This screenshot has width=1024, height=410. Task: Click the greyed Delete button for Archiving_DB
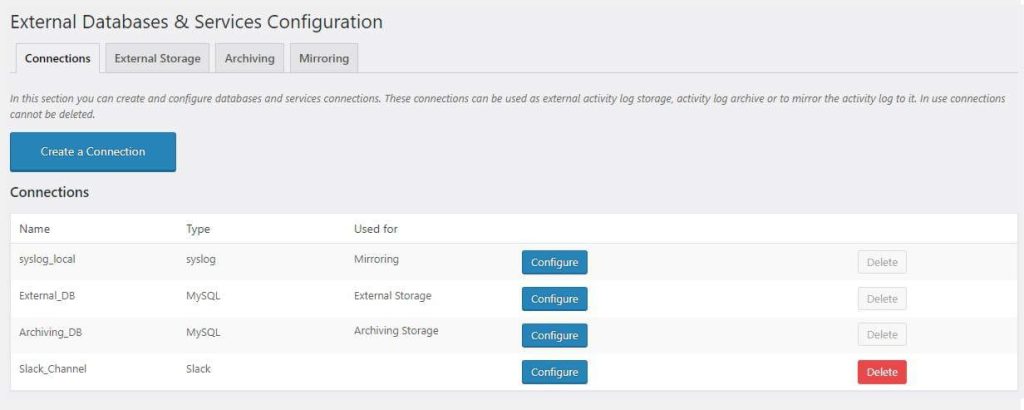[x=881, y=335]
